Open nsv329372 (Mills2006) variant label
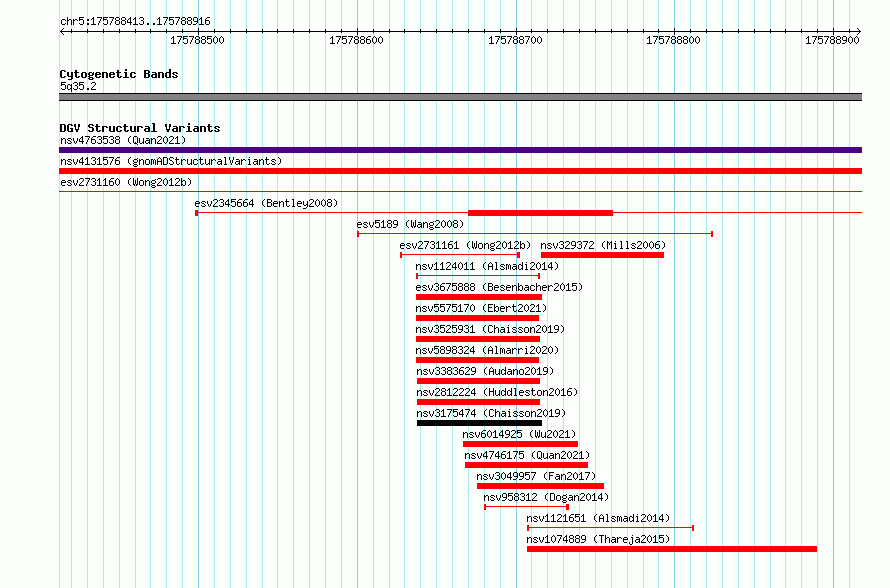 [603, 245]
